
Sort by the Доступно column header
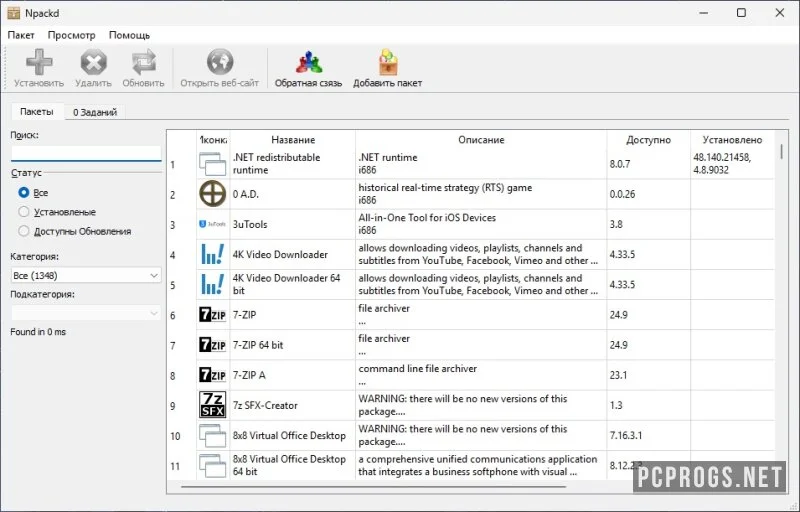[648, 140]
